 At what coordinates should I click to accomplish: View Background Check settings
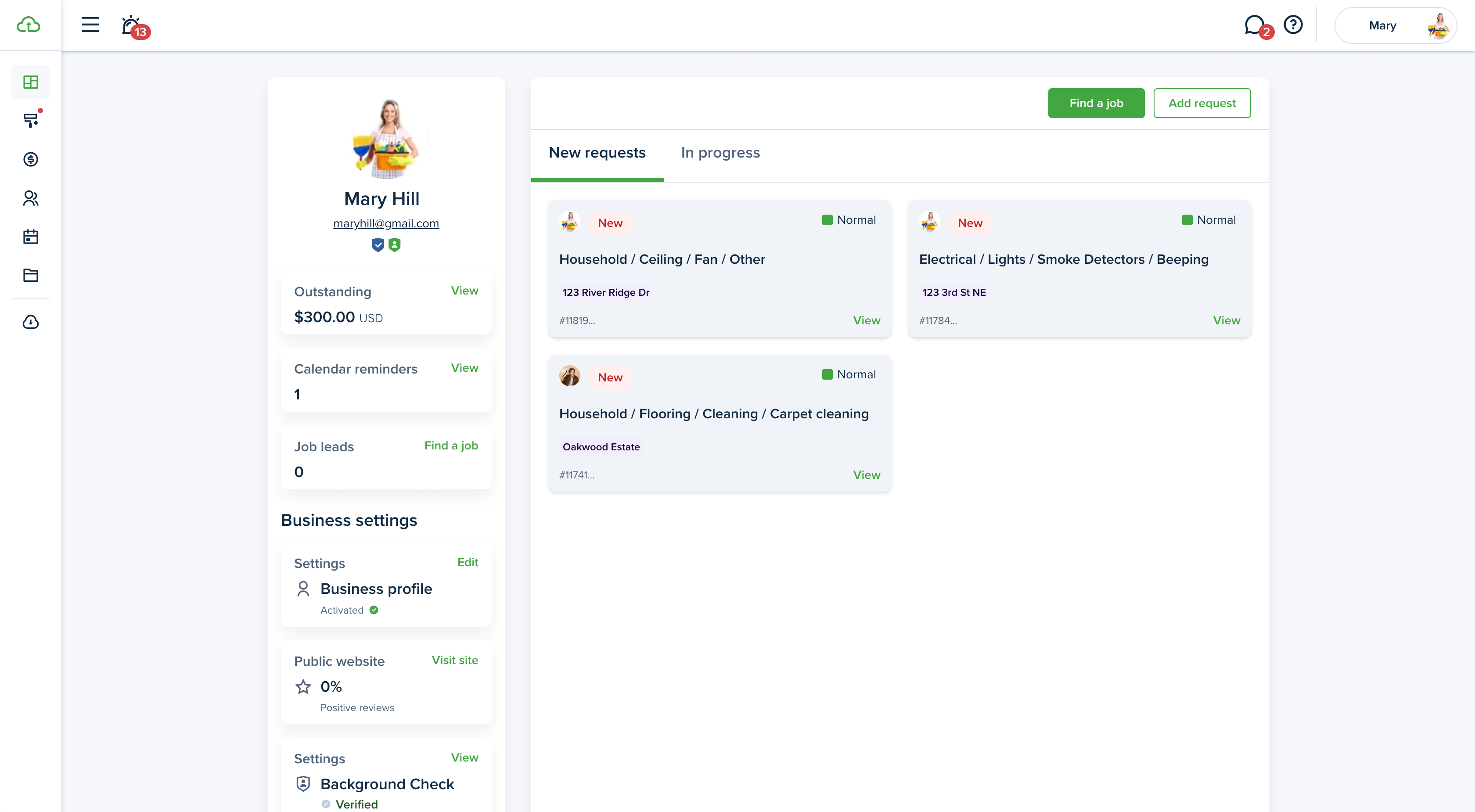click(x=464, y=758)
